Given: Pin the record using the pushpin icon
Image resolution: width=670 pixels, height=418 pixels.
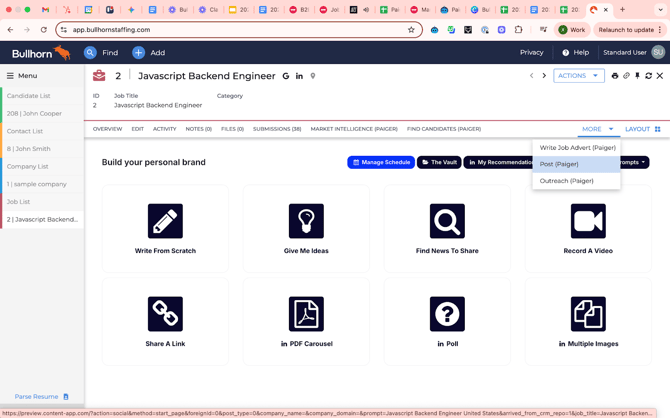Looking at the screenshot, I should (x=637, y=76).
